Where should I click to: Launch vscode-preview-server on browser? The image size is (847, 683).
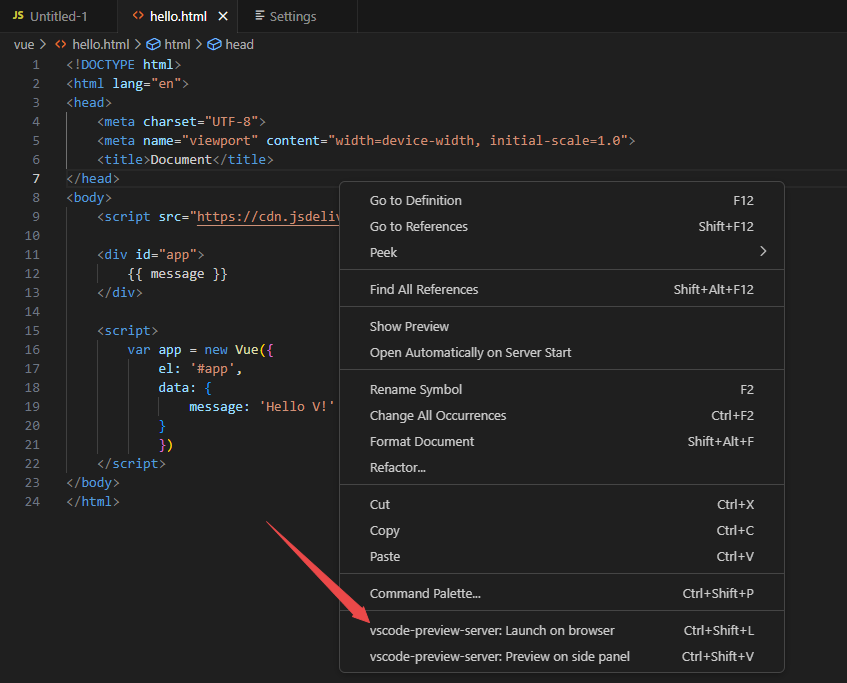point(492,630)
